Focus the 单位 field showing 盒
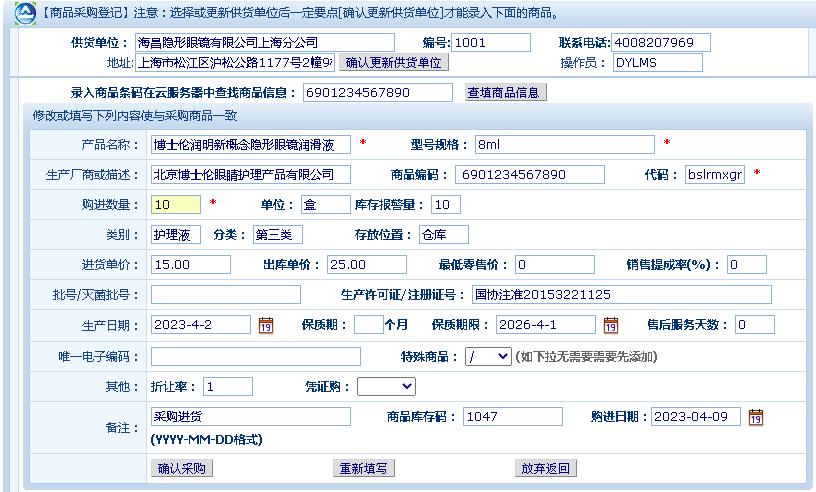This screenshot has height=492, width=816. tap(326, 205)
